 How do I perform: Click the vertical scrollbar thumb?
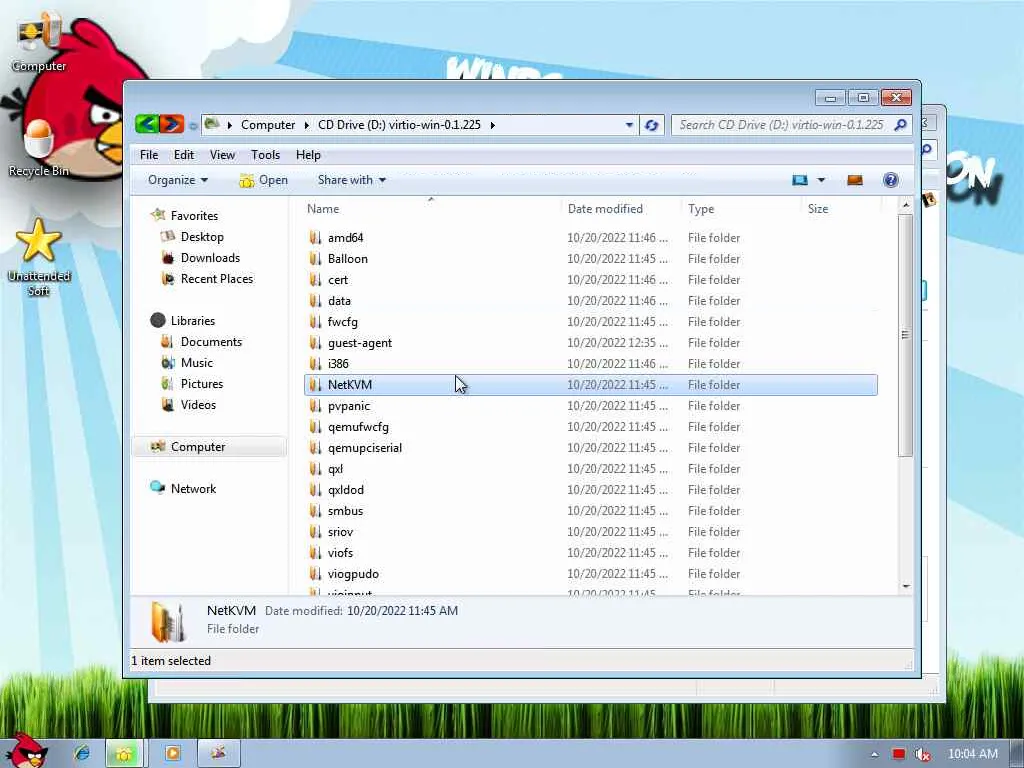coord(904,335)
